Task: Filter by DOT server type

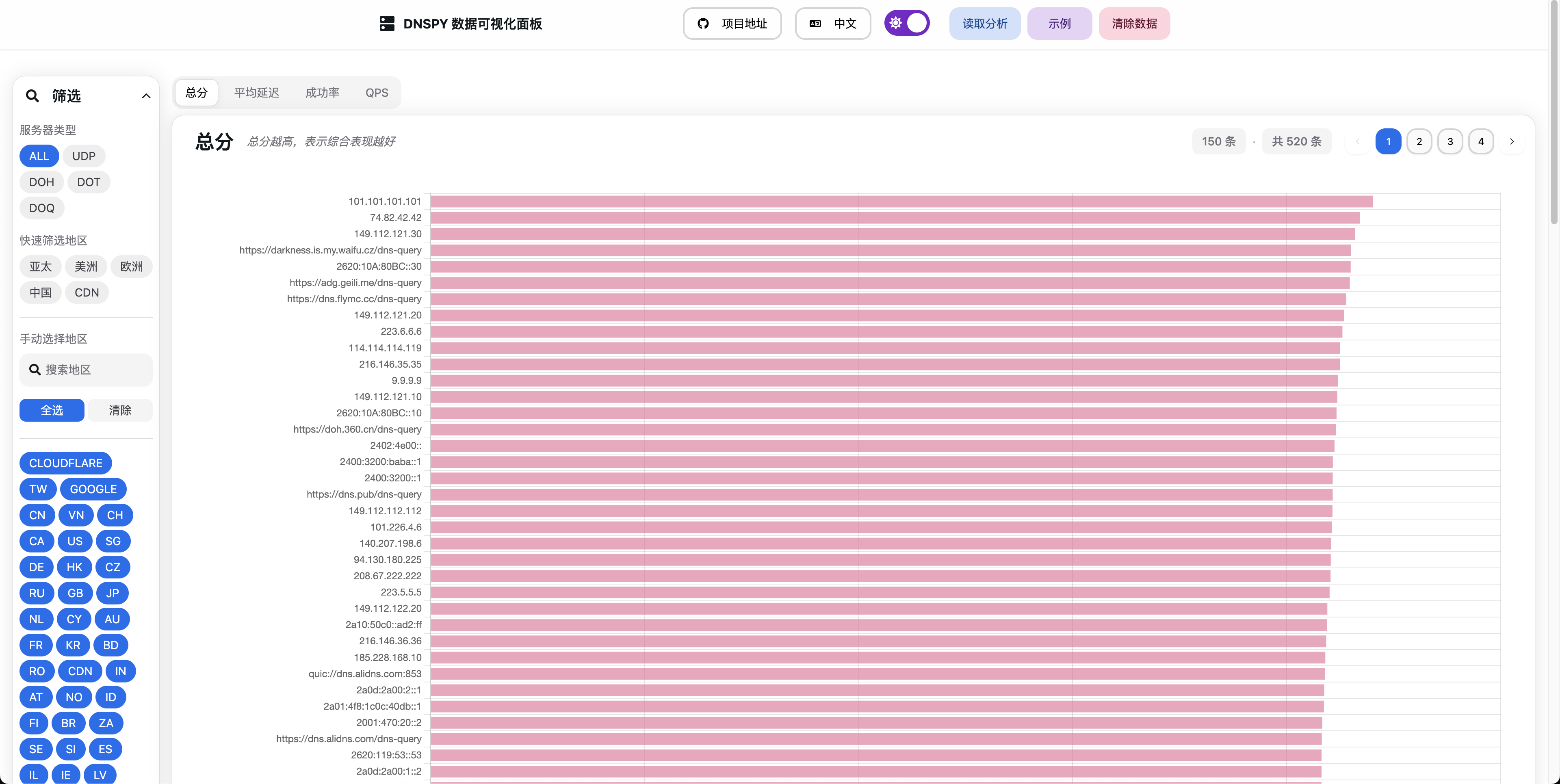Action: coord(89,182)
